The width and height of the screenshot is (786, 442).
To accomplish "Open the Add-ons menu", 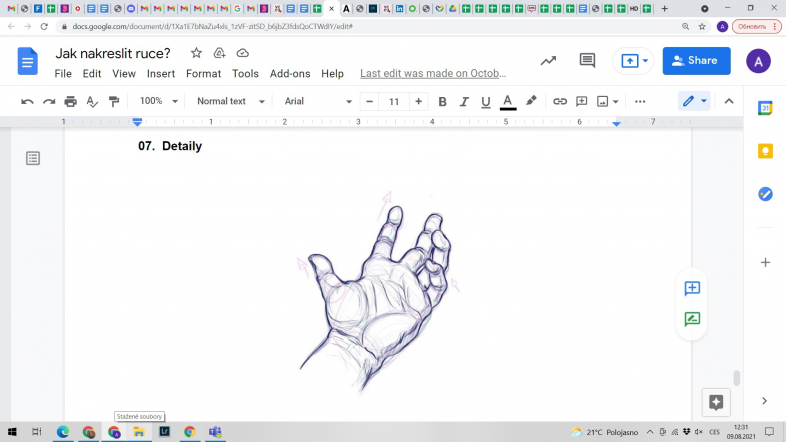I will click(x=290, y=74).
